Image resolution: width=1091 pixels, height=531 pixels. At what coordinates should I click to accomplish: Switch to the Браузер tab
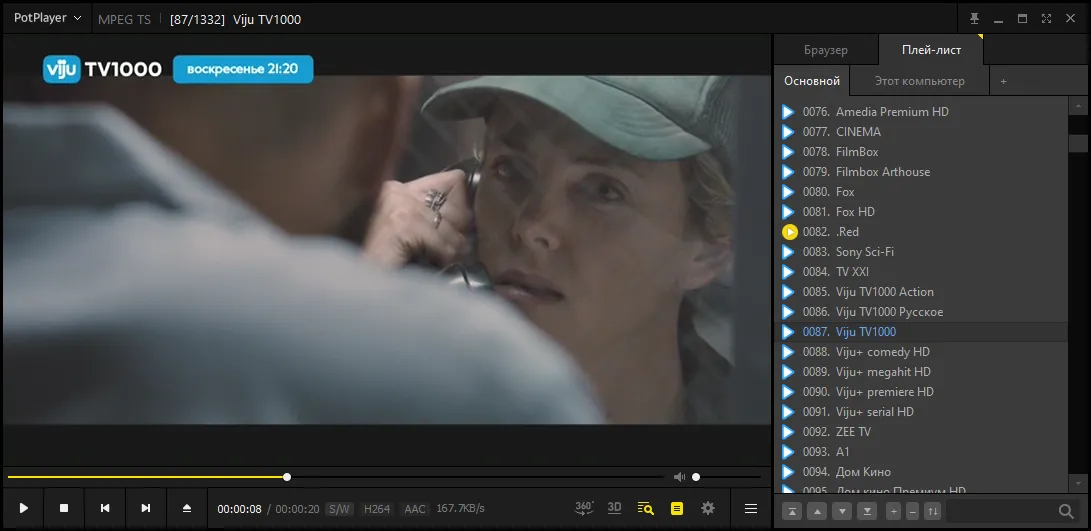[826, 50]
